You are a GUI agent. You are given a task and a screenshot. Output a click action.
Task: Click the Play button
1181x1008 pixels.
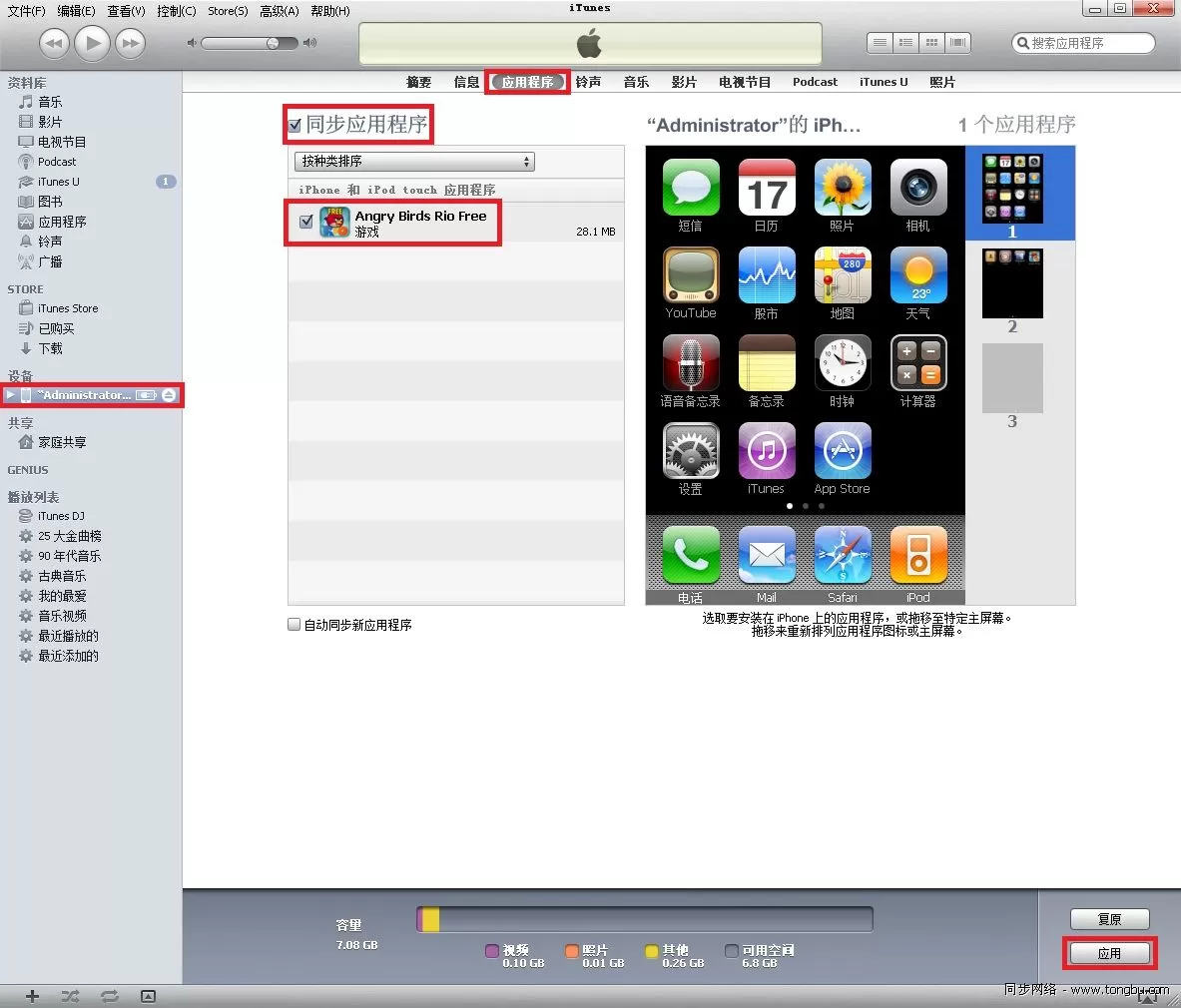(93, 43)
